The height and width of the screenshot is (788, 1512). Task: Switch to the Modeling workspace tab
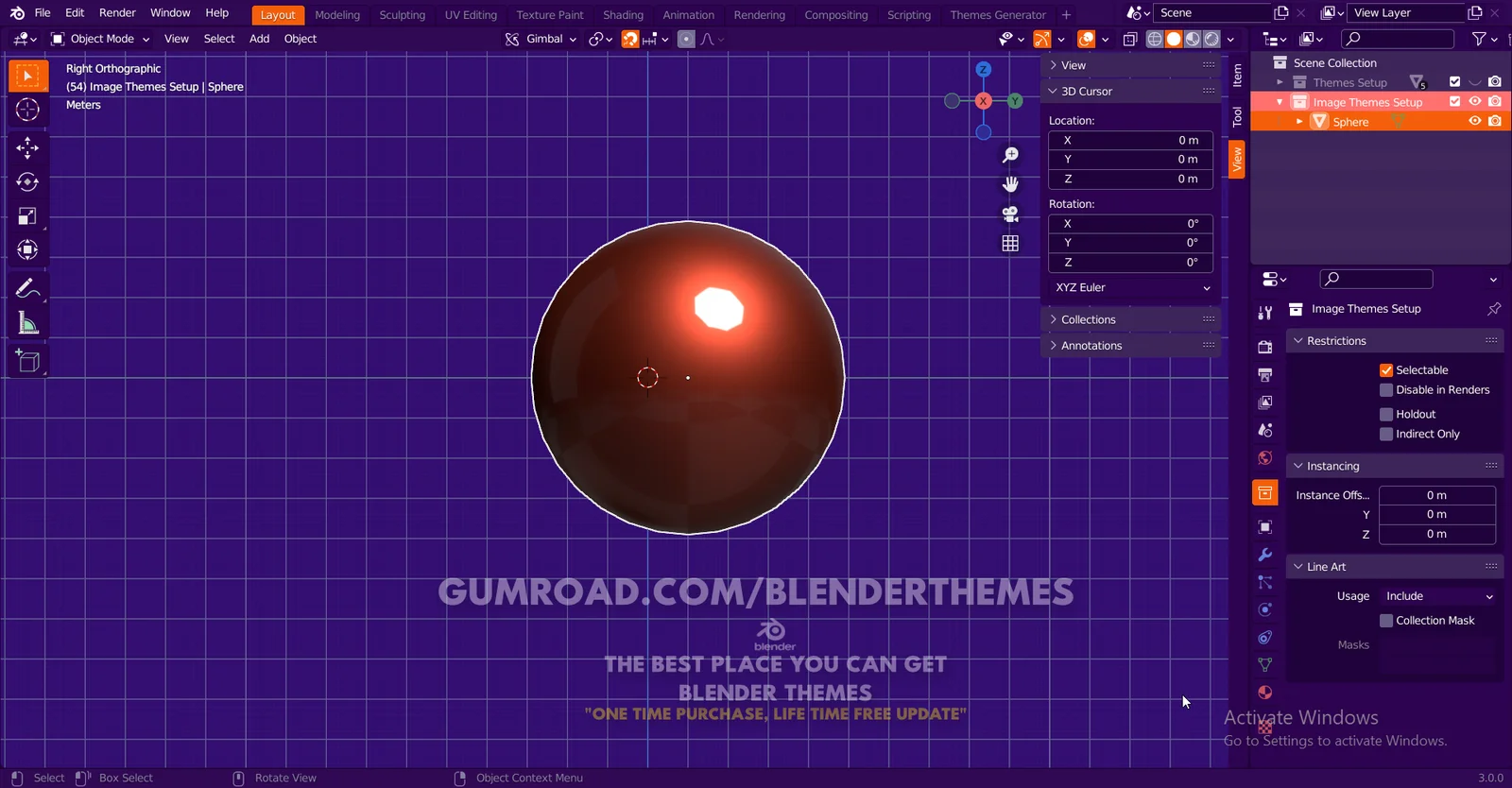(337, 15)
